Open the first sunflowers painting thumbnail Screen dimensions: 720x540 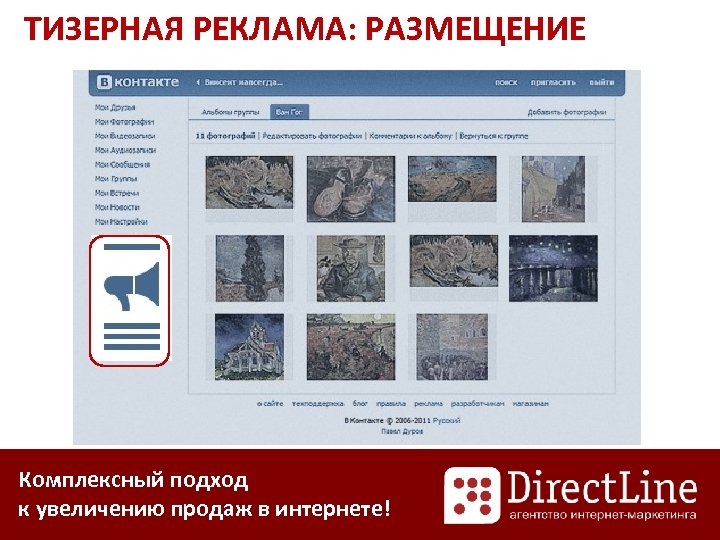249,182
